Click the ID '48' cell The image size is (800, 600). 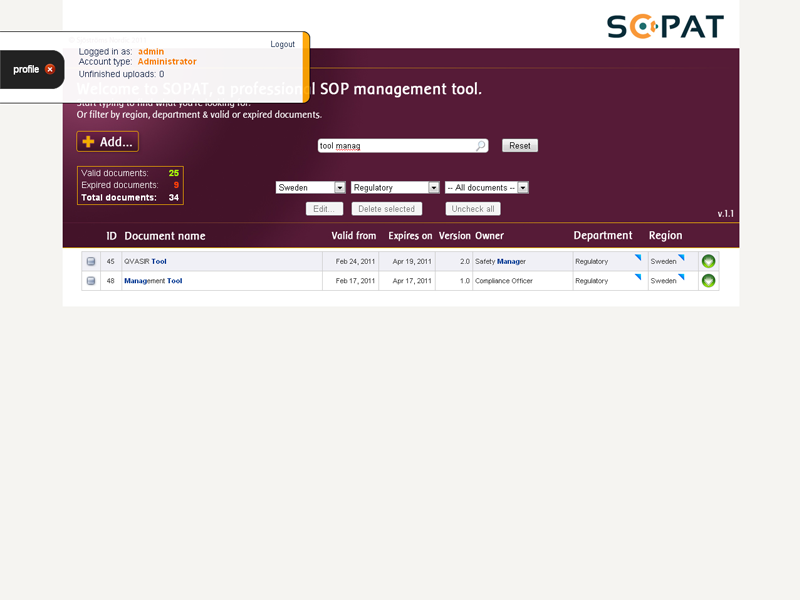111,281
